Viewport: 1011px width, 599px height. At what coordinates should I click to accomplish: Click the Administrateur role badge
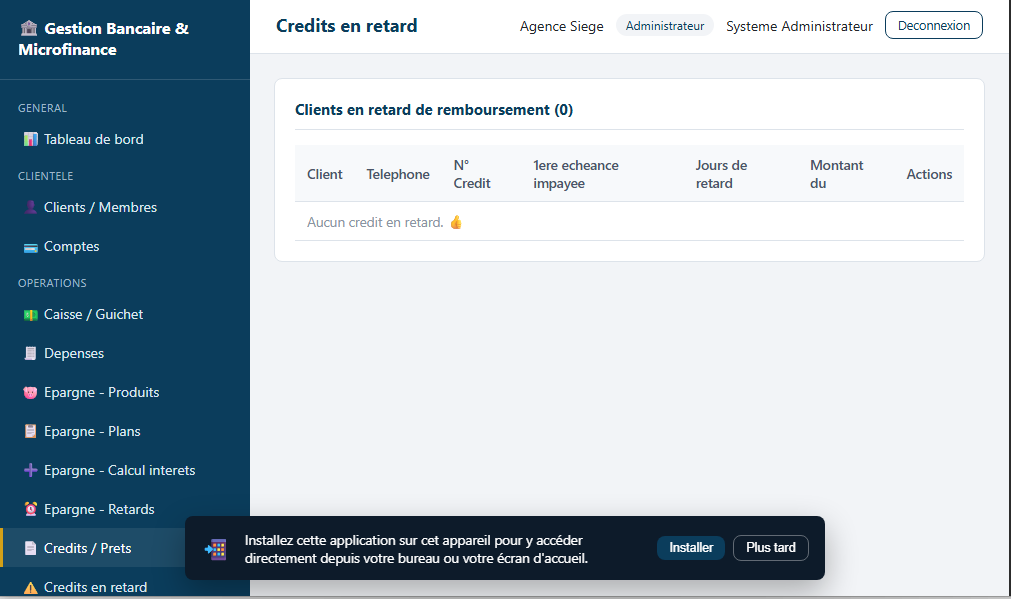(x=665, y=26)
